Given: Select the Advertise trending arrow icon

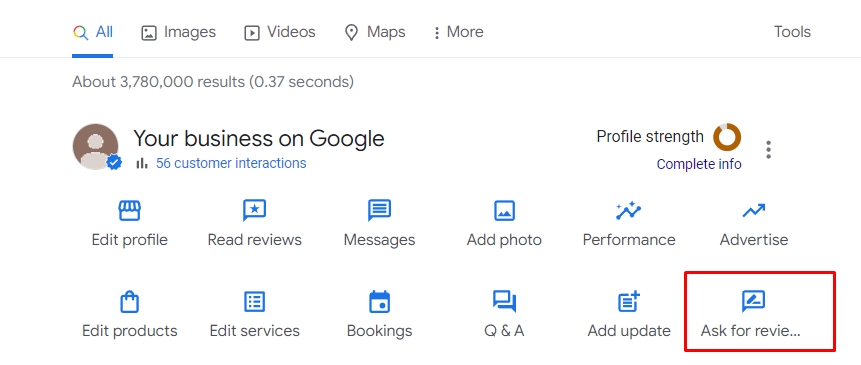Looking at the screenshot, I should pyautogui.click(x=753, y=210).
